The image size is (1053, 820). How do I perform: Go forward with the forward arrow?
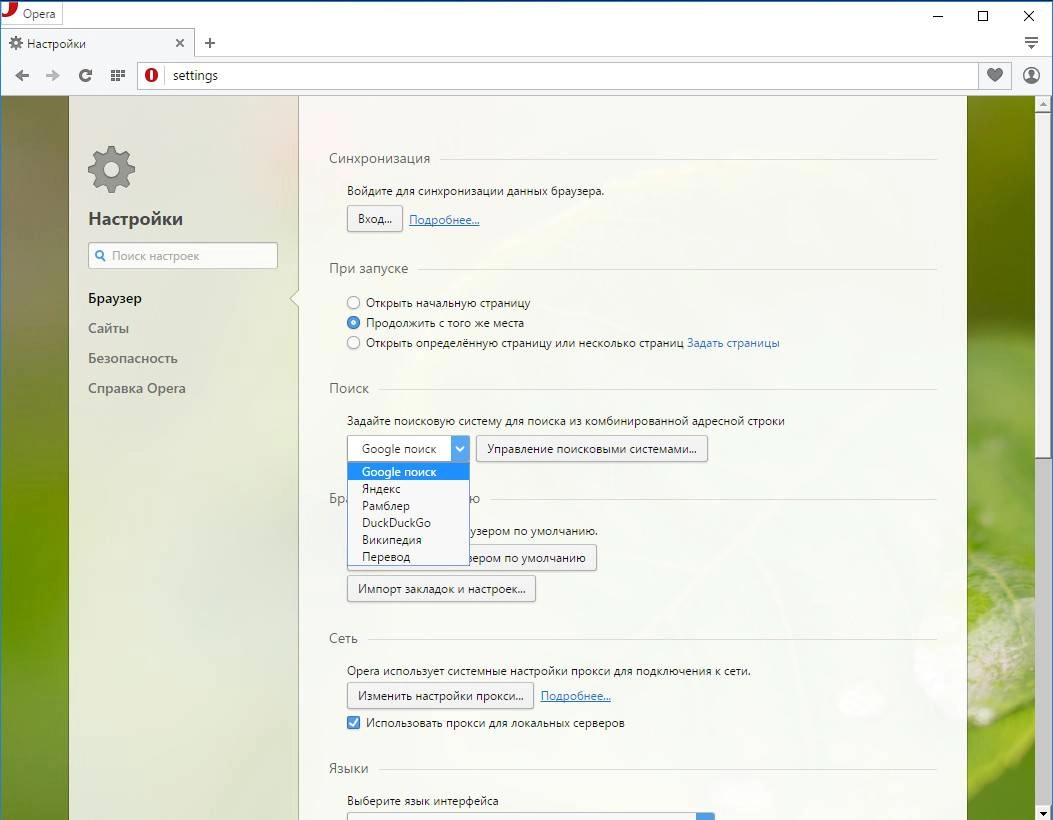click(52, 75)
